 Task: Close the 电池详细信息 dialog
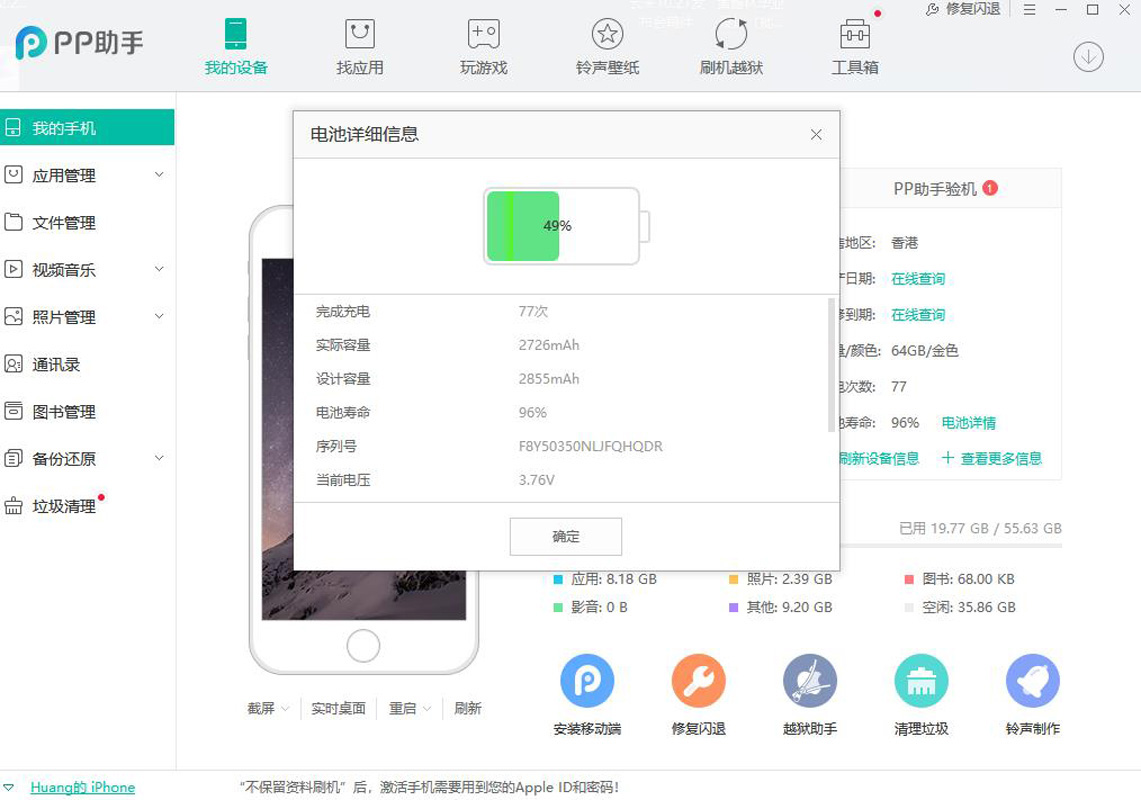816,135
